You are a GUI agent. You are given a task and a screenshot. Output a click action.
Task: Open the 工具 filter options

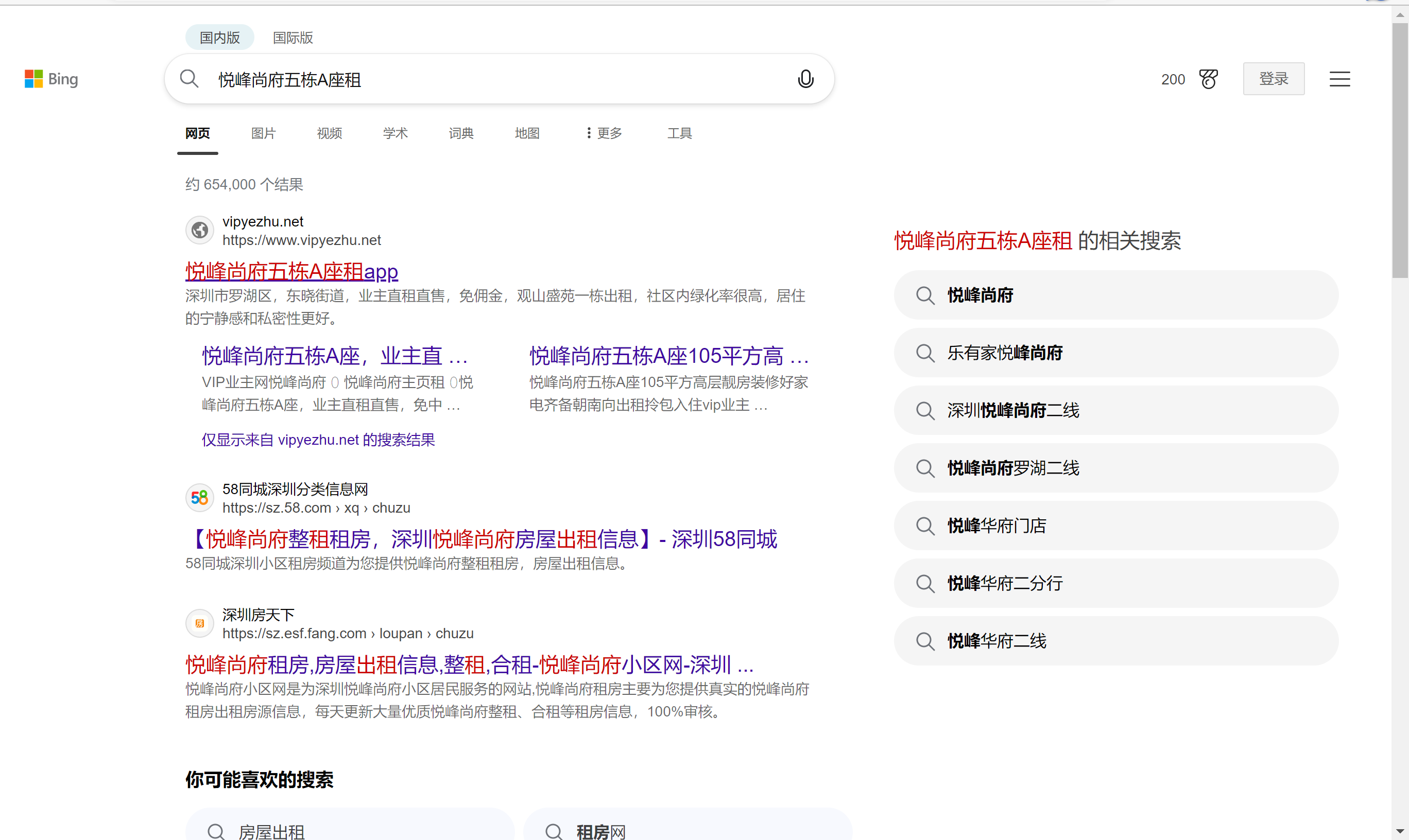click(x=679, y=133)
